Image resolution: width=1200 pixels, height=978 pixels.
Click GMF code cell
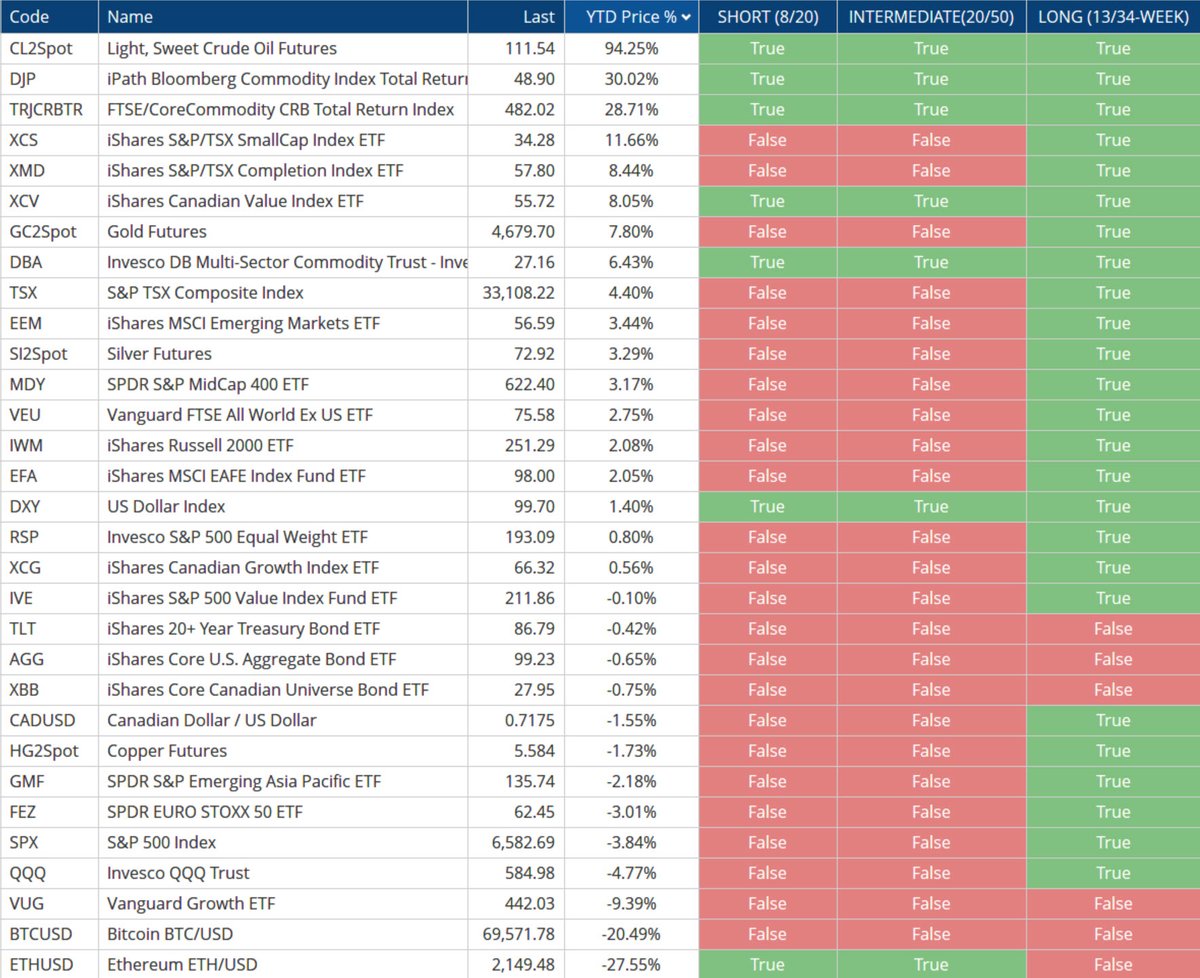coord(49,780)
